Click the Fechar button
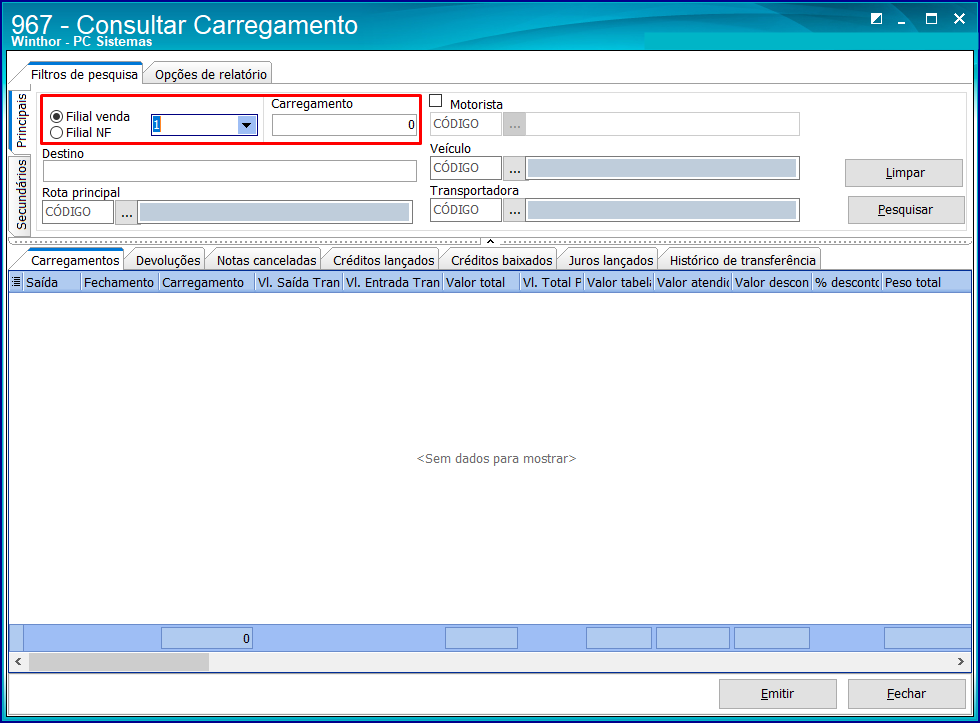Screen dimensions: 980x723 pos(906,694)
